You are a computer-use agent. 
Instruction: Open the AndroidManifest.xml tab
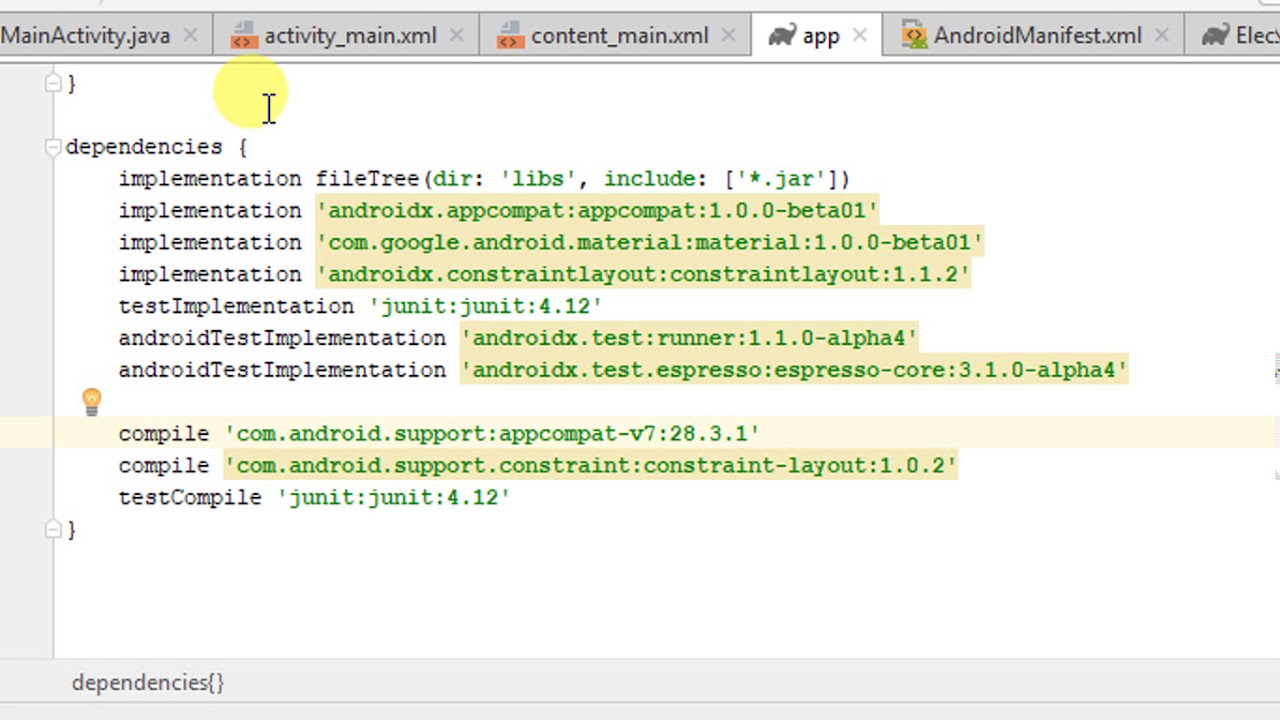[x=1037, y=36]
